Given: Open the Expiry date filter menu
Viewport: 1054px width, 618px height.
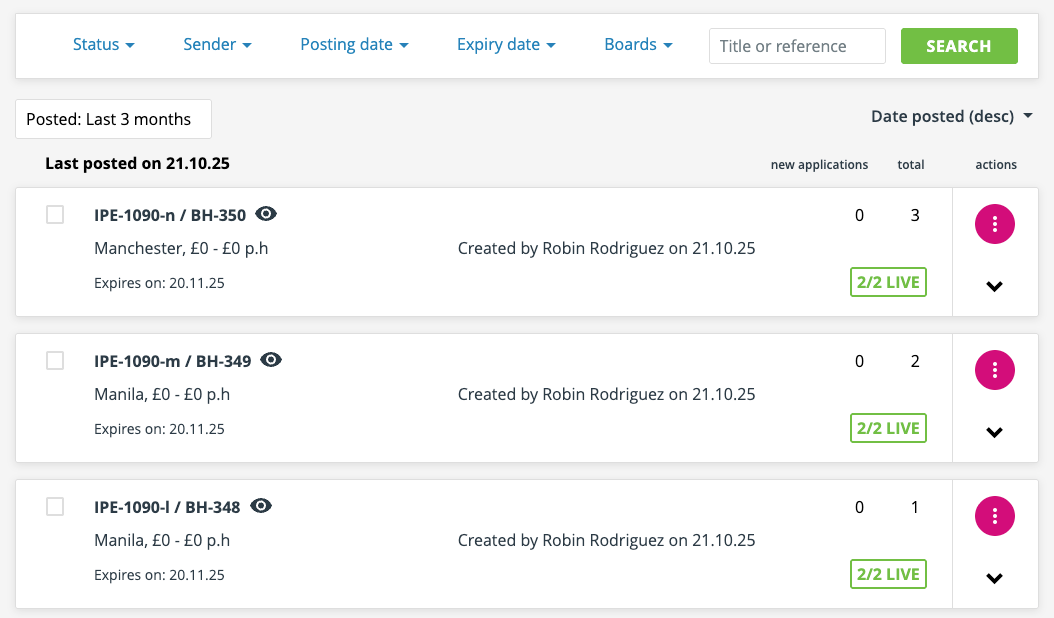Looking at the screenshot, I should 506,45.
